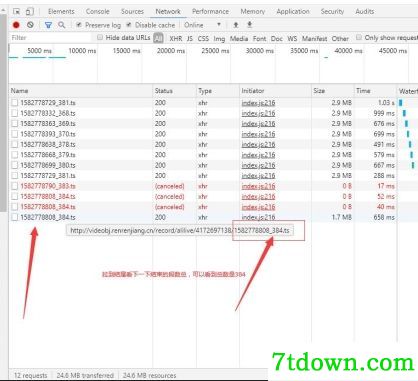418x381 pixels.
Task: Enable the Preserve log checkbox
Action: [79, 25]
